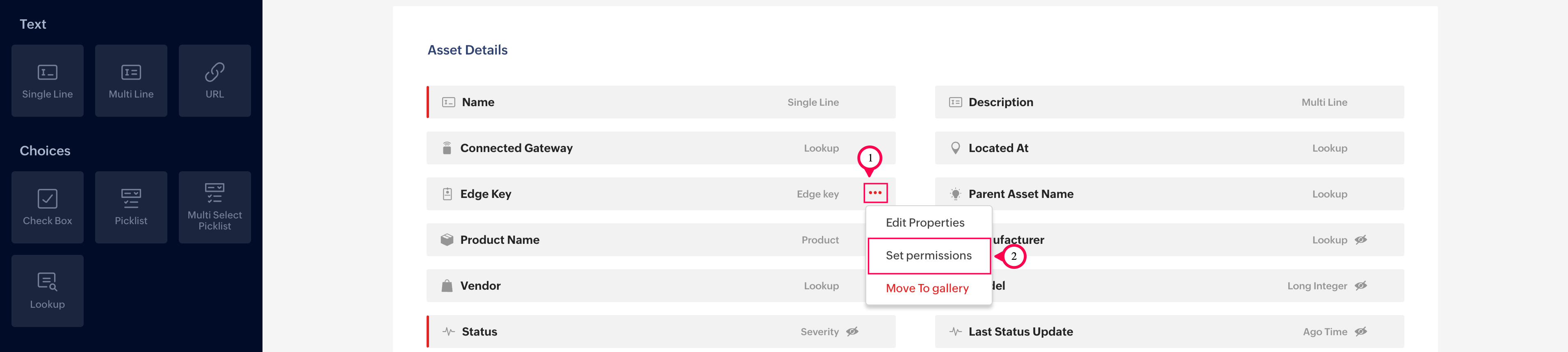
Task: Select Set permissions menu option
Action: (x=928, y=255)
